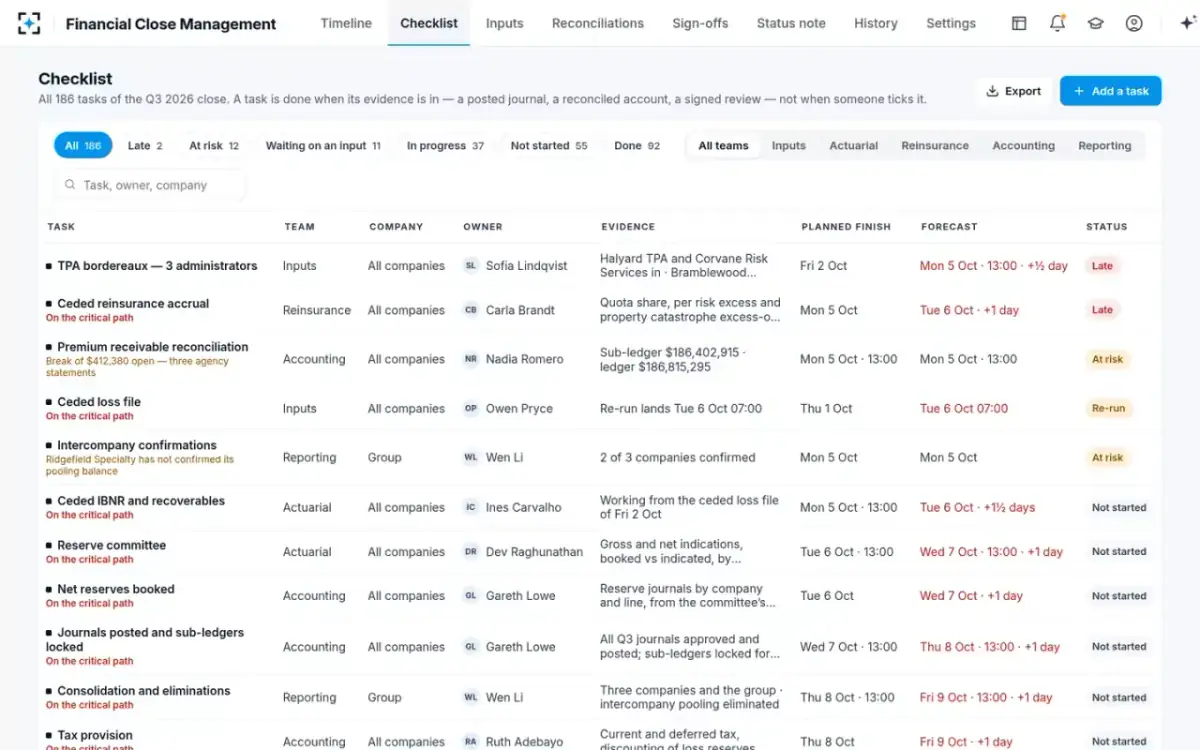
Task: Filter by Accounting team
Action: click(1023, 145)
